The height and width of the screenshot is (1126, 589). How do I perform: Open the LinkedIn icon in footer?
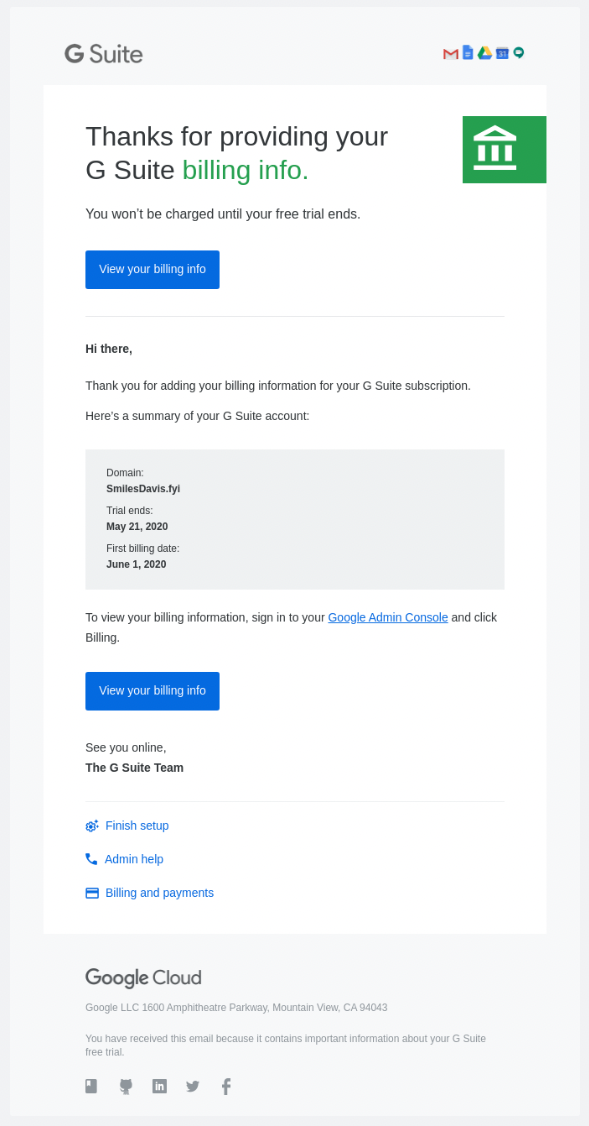[159, 1086]
